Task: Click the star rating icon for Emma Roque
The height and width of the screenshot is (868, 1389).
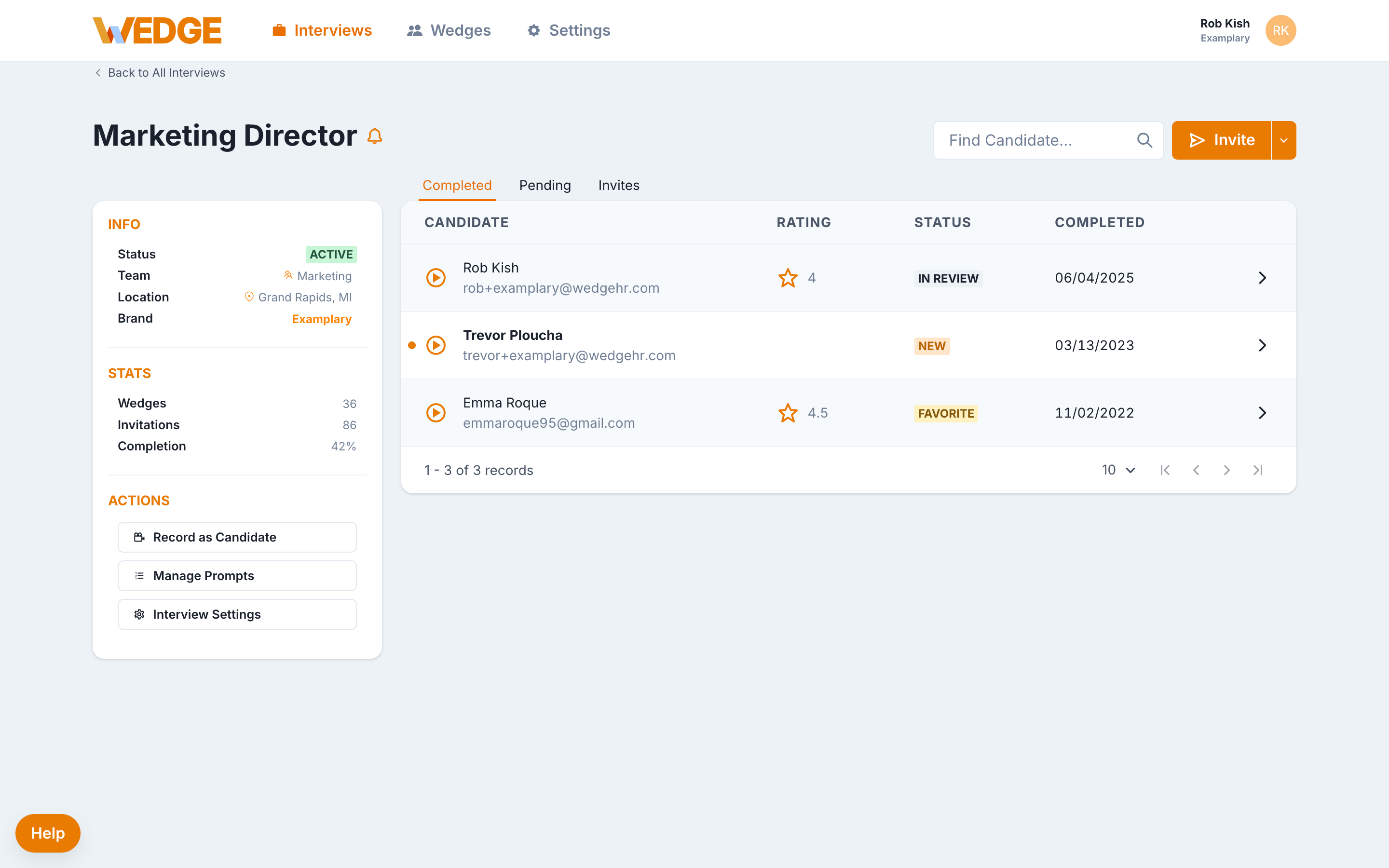Action: click(x=788, y=412)
